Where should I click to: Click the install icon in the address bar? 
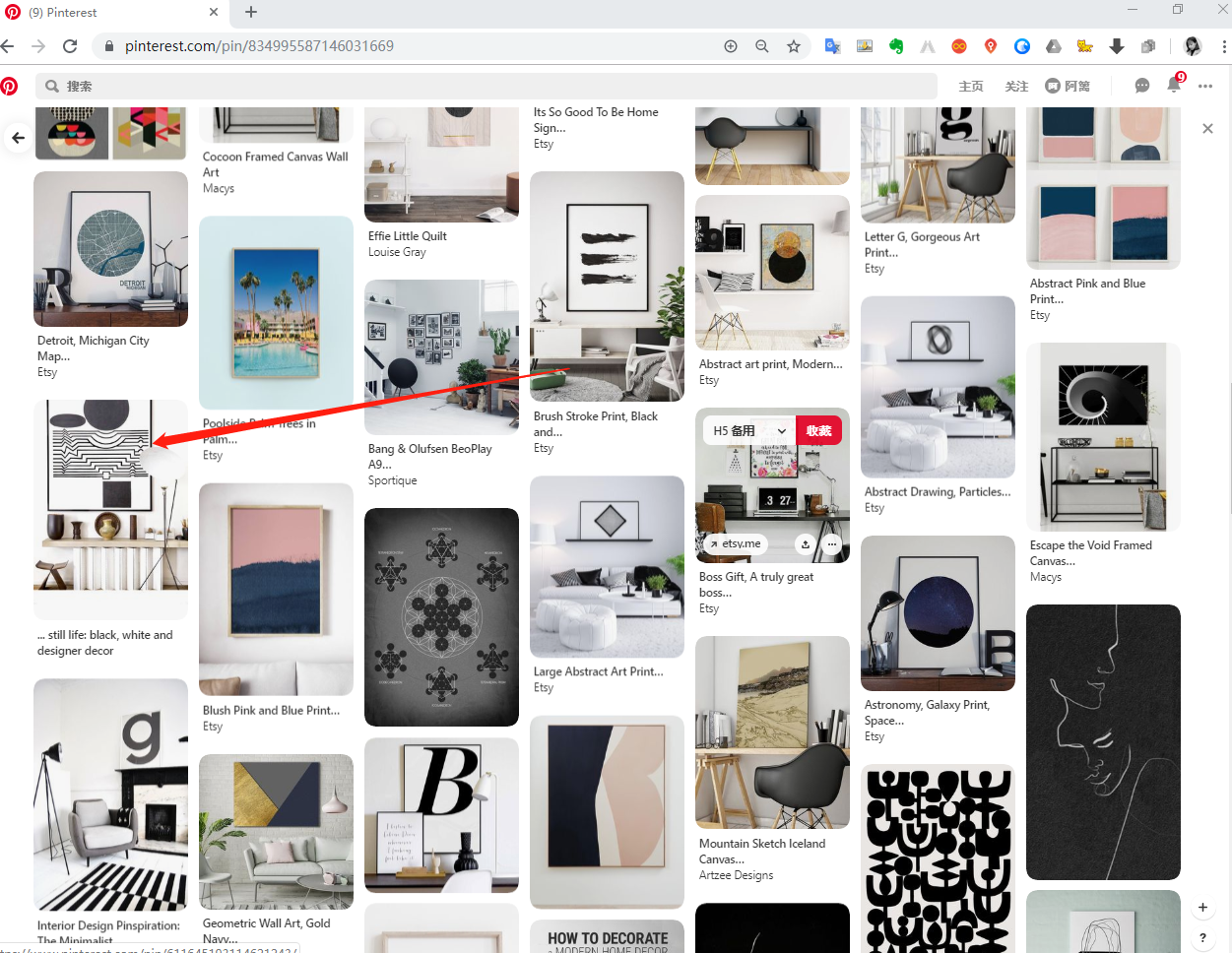[x=731, y=46]
